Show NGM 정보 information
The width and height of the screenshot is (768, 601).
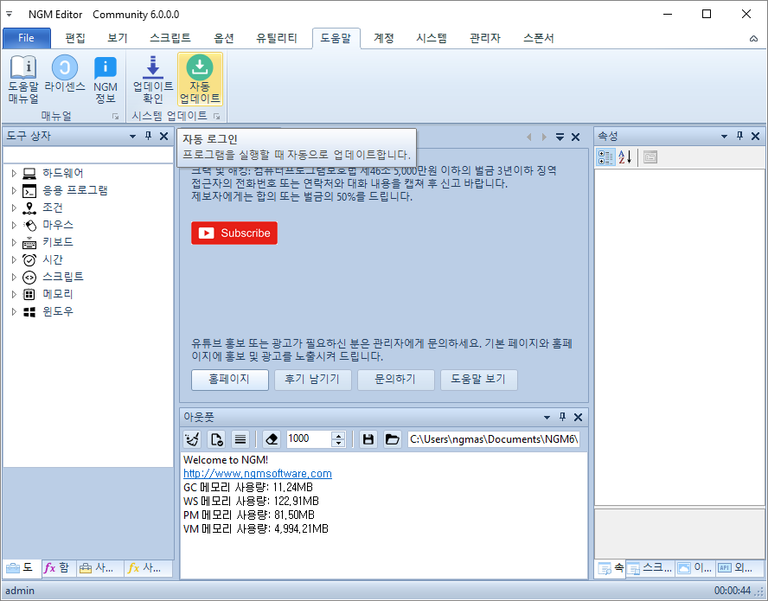pyautogui.click(x=105, y=79)
